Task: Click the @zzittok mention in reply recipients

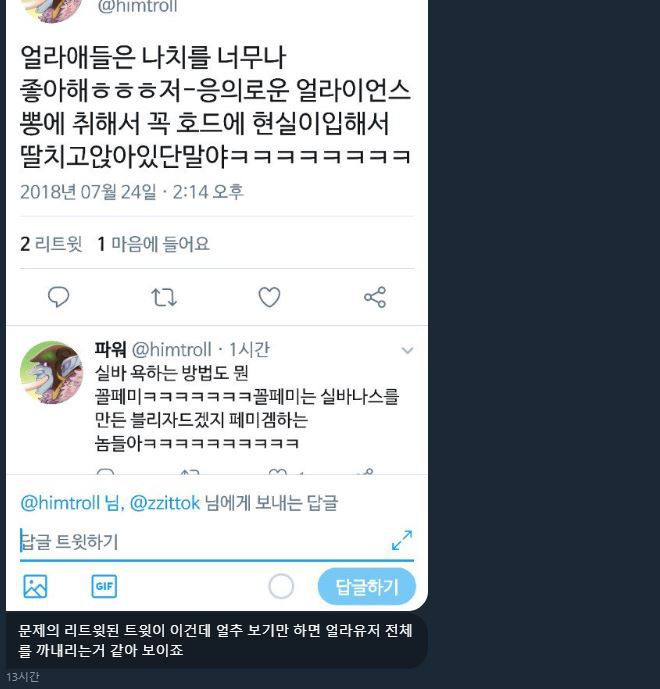Action: (165, 503)
